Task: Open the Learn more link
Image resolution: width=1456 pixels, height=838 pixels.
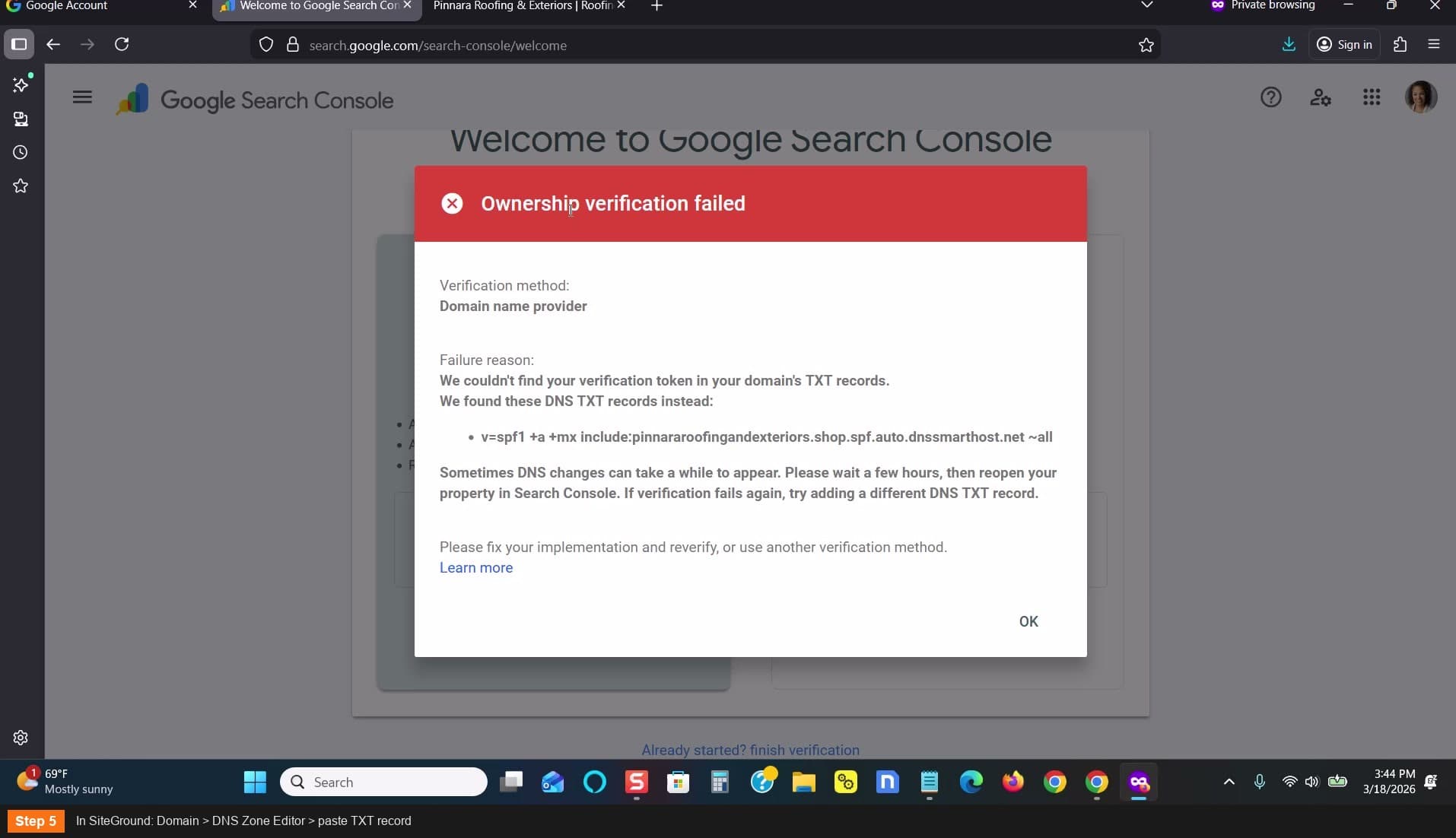Action: [476, 568]
